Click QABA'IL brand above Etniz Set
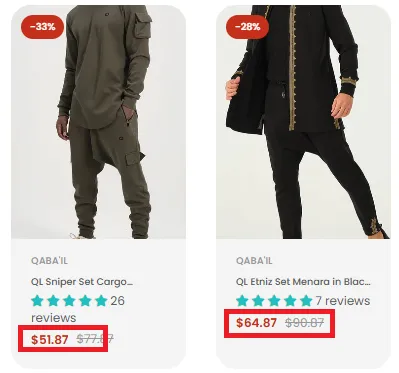Screen dimensions: 399x373 coord(254,261)
